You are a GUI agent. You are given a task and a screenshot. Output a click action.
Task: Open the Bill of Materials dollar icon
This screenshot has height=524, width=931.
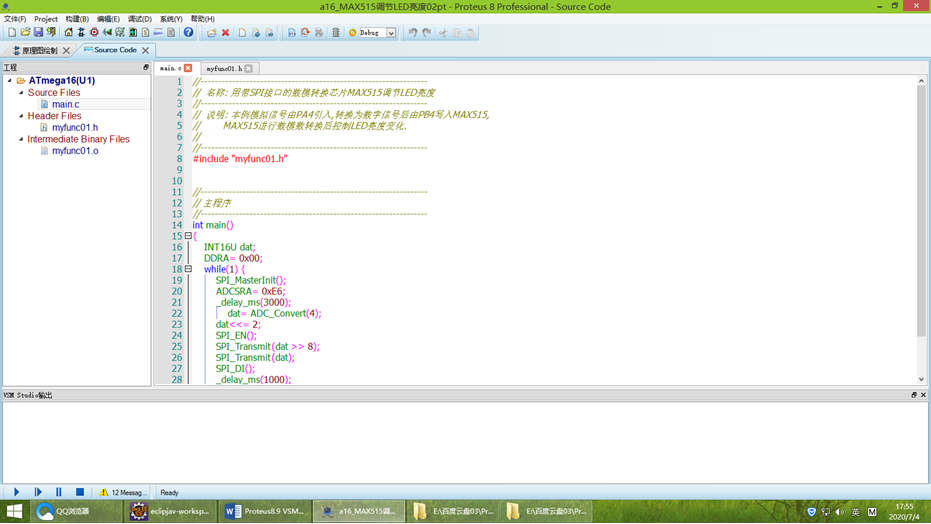[x=145, y=33]
